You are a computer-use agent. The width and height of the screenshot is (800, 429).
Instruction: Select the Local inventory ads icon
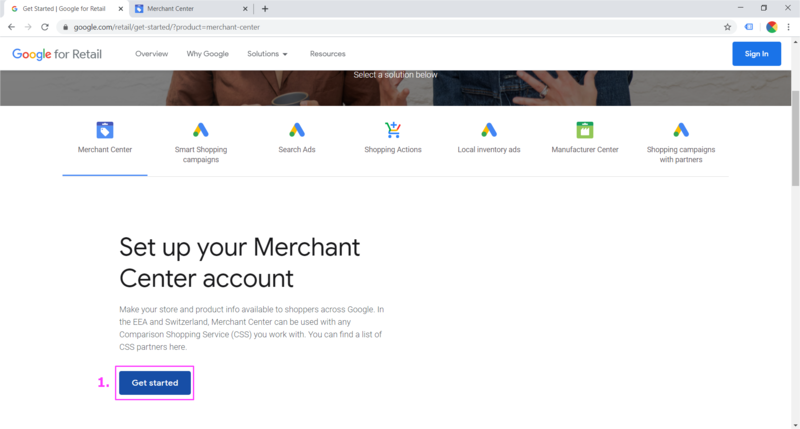click(489, 130)
